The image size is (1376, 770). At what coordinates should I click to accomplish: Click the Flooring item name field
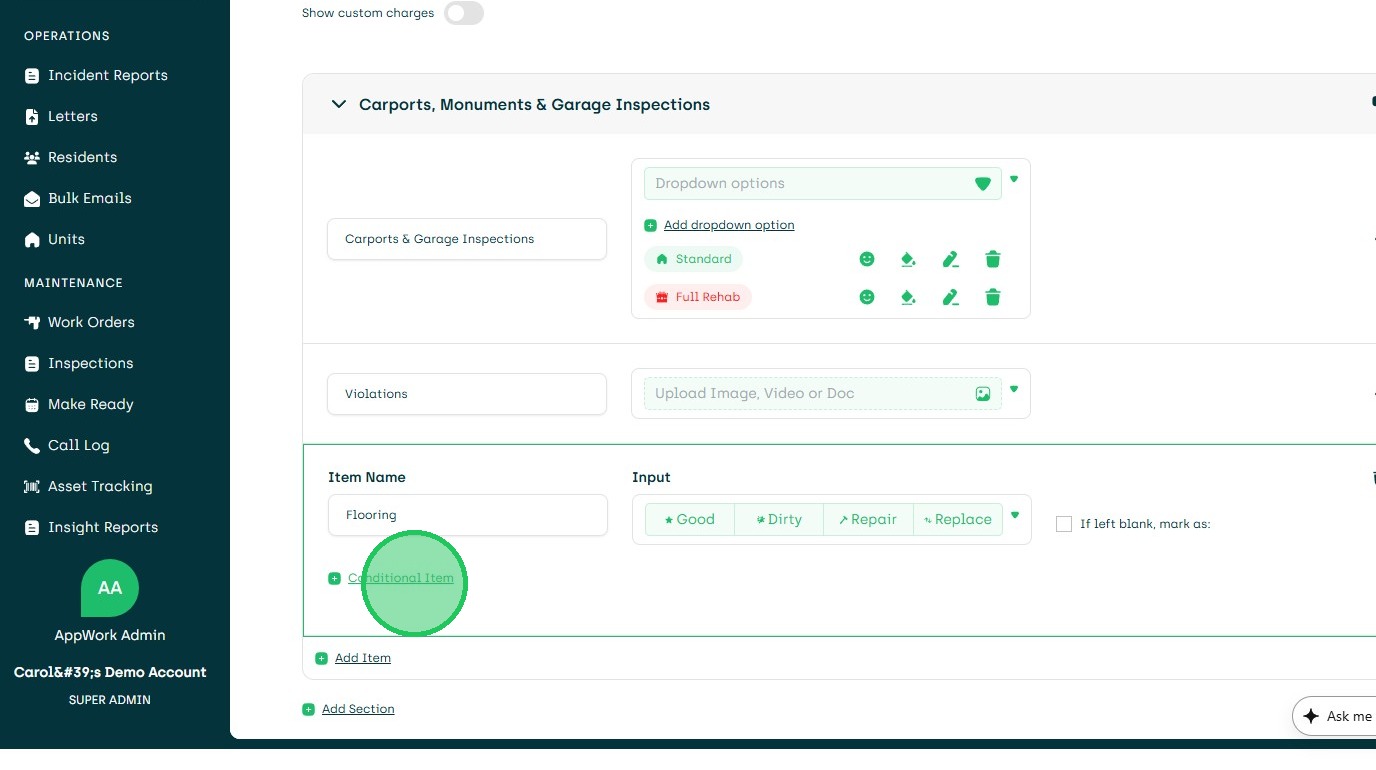(x=467, y=515)
